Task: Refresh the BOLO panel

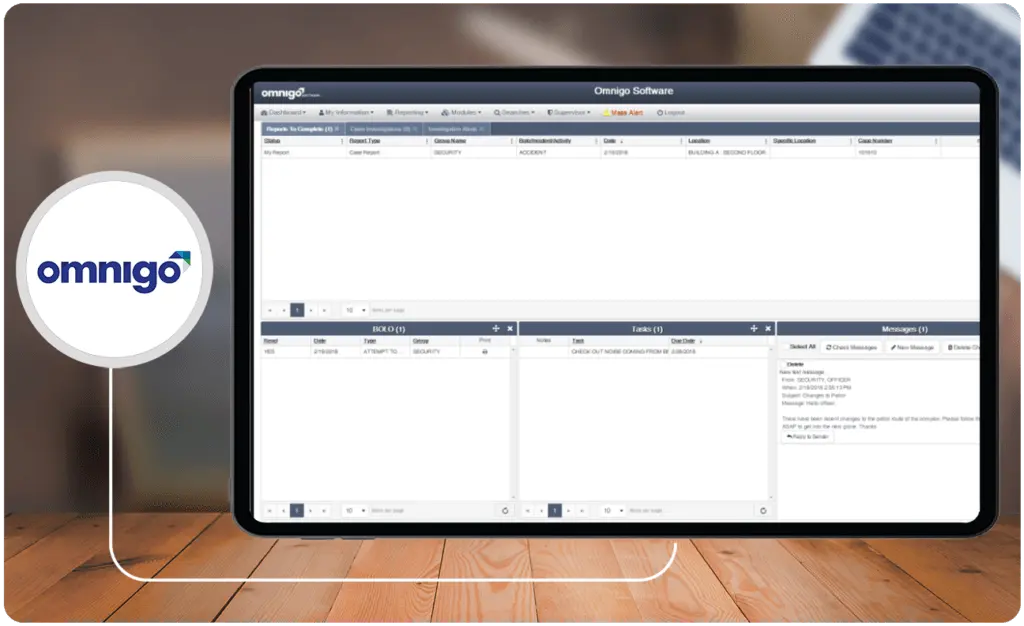Action: [505, 510]
